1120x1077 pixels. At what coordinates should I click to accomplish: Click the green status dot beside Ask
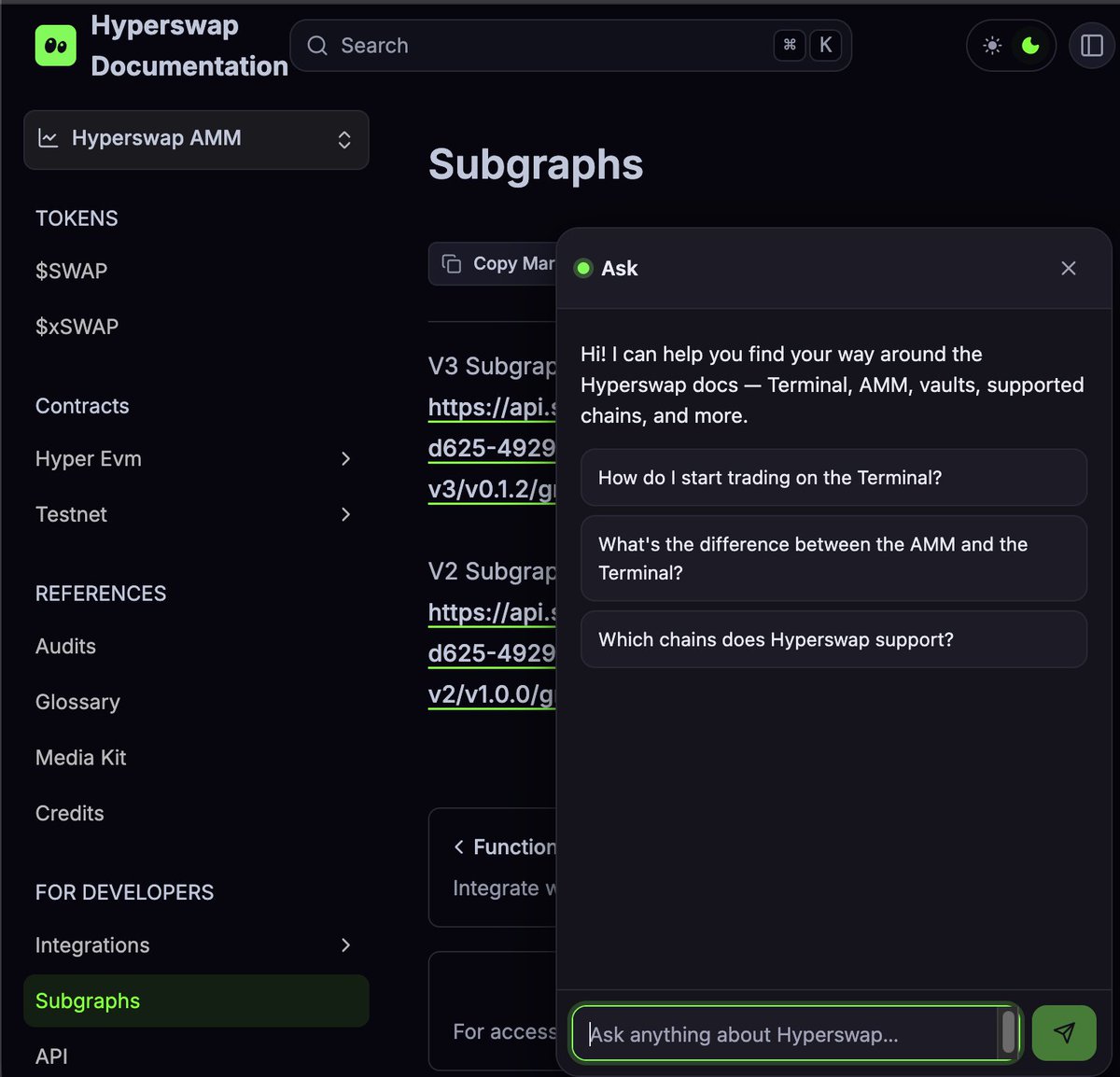583,268
